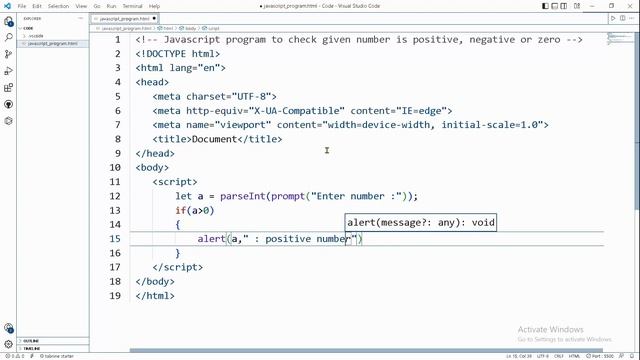This screenshot has height=360, width=640.
Task: Open the Source Control view
Action: click(8, 54)
